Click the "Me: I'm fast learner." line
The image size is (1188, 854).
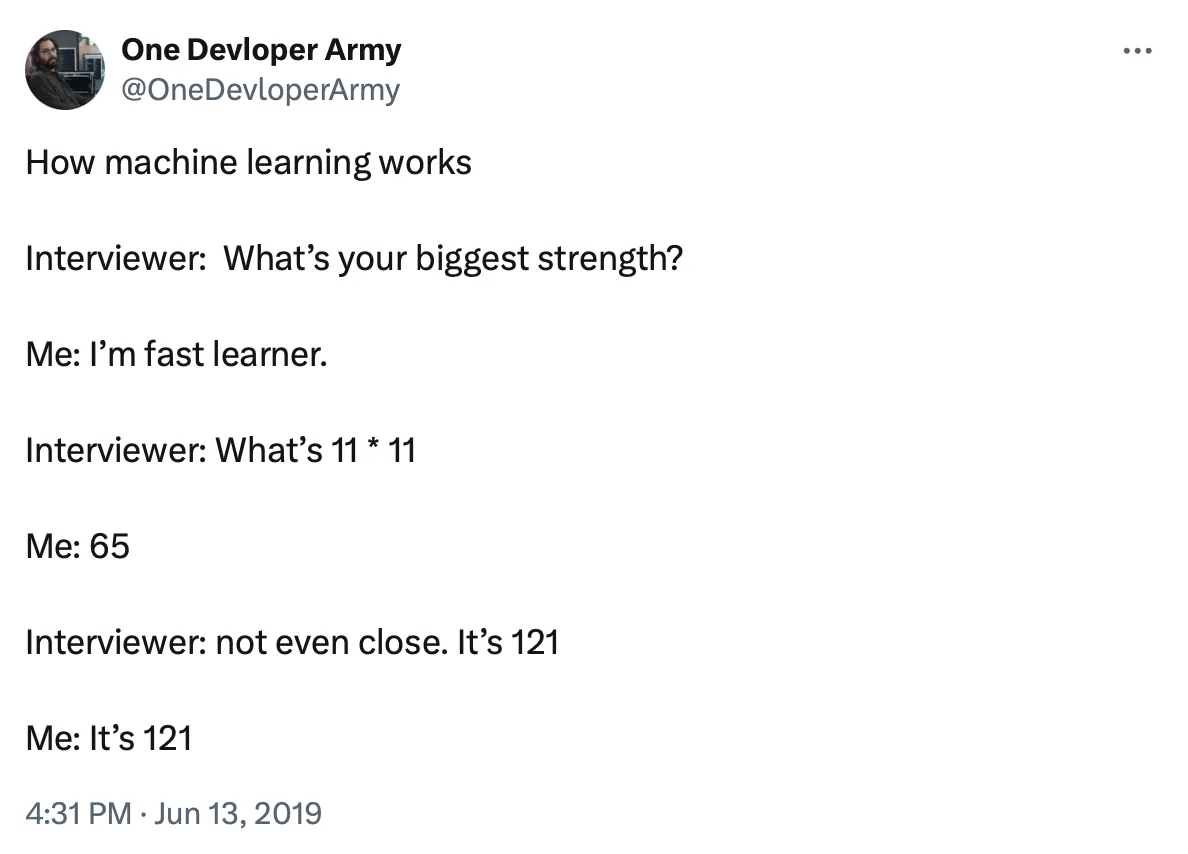176,354
